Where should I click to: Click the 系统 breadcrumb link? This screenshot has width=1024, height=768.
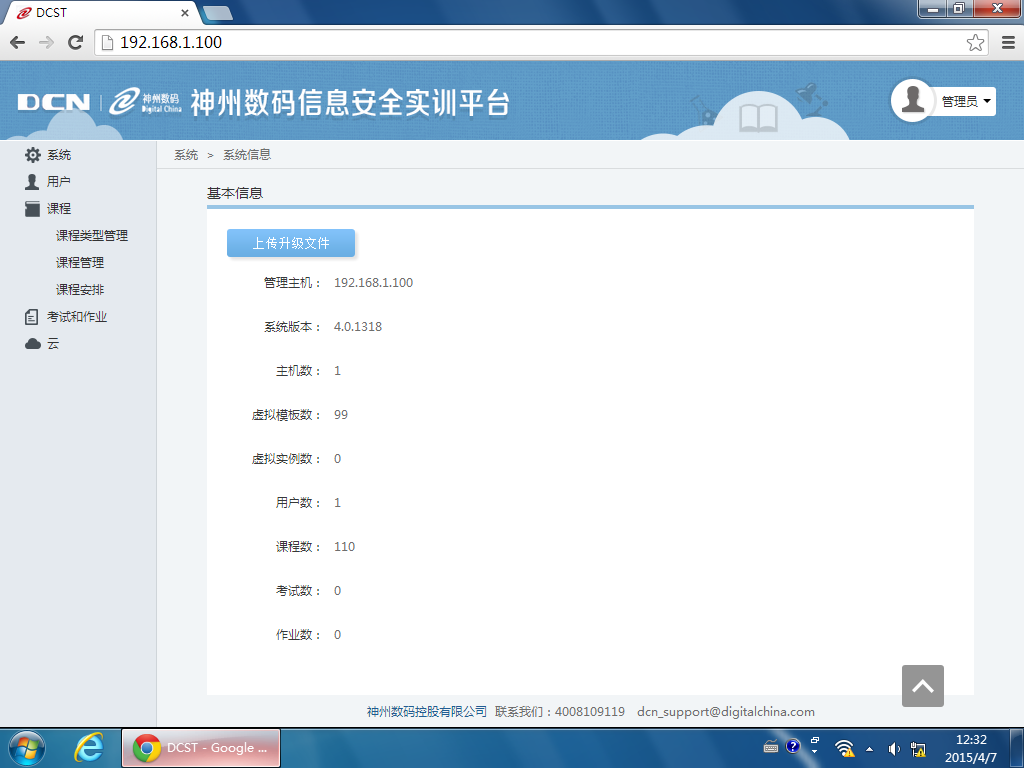(186, 155)
